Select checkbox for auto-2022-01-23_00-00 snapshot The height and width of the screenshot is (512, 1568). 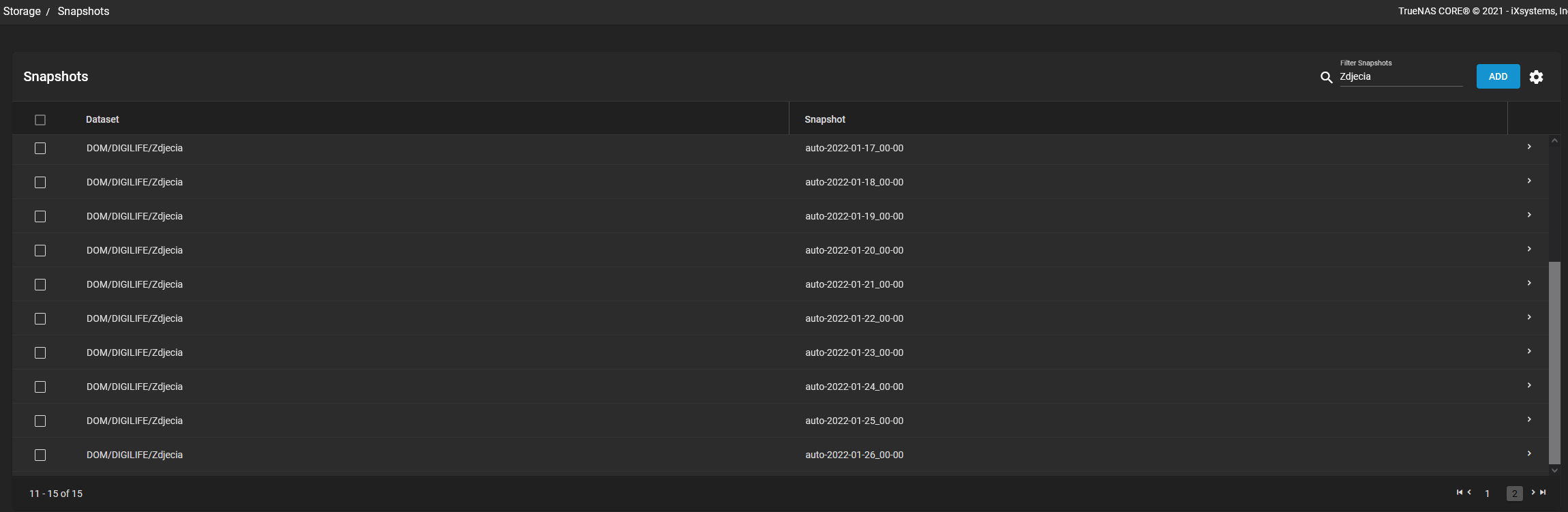(x=40, y=353)
